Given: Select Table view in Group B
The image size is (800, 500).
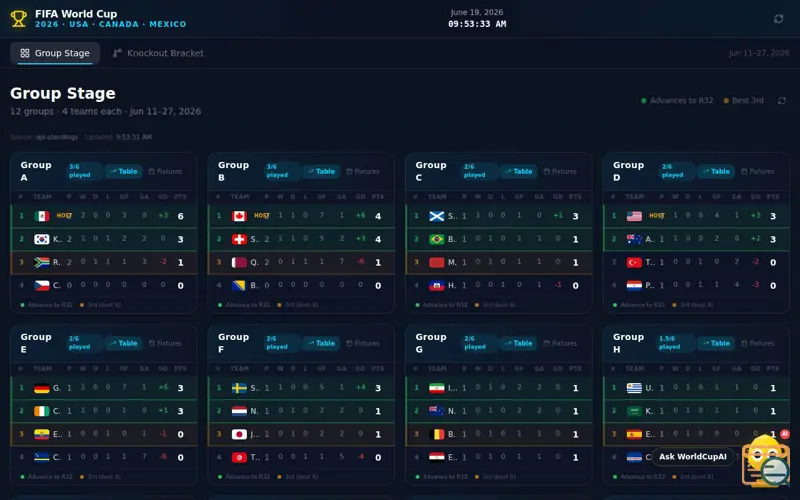Looking at the screenshot, I should coord(321,171).
